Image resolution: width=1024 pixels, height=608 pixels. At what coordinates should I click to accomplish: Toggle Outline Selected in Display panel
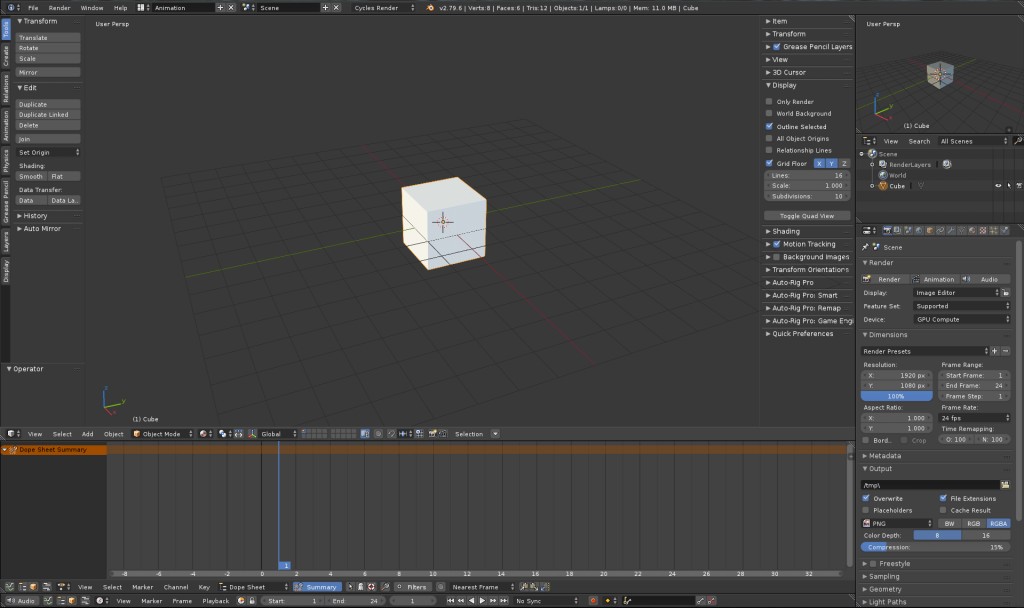pos(770,126)
